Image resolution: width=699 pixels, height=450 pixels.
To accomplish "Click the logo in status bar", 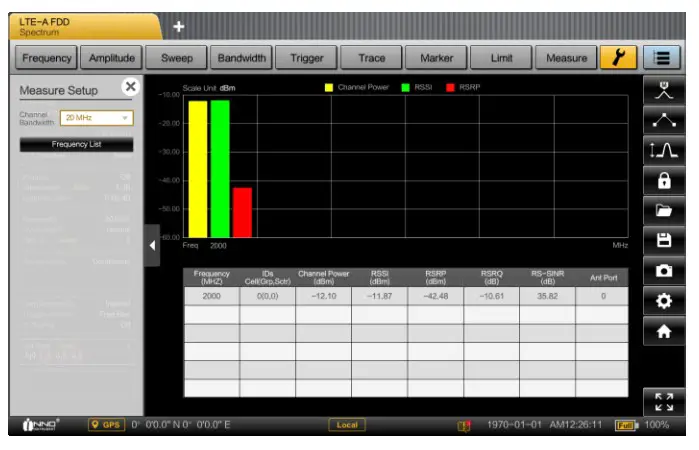I will click(x=41, y=425).
